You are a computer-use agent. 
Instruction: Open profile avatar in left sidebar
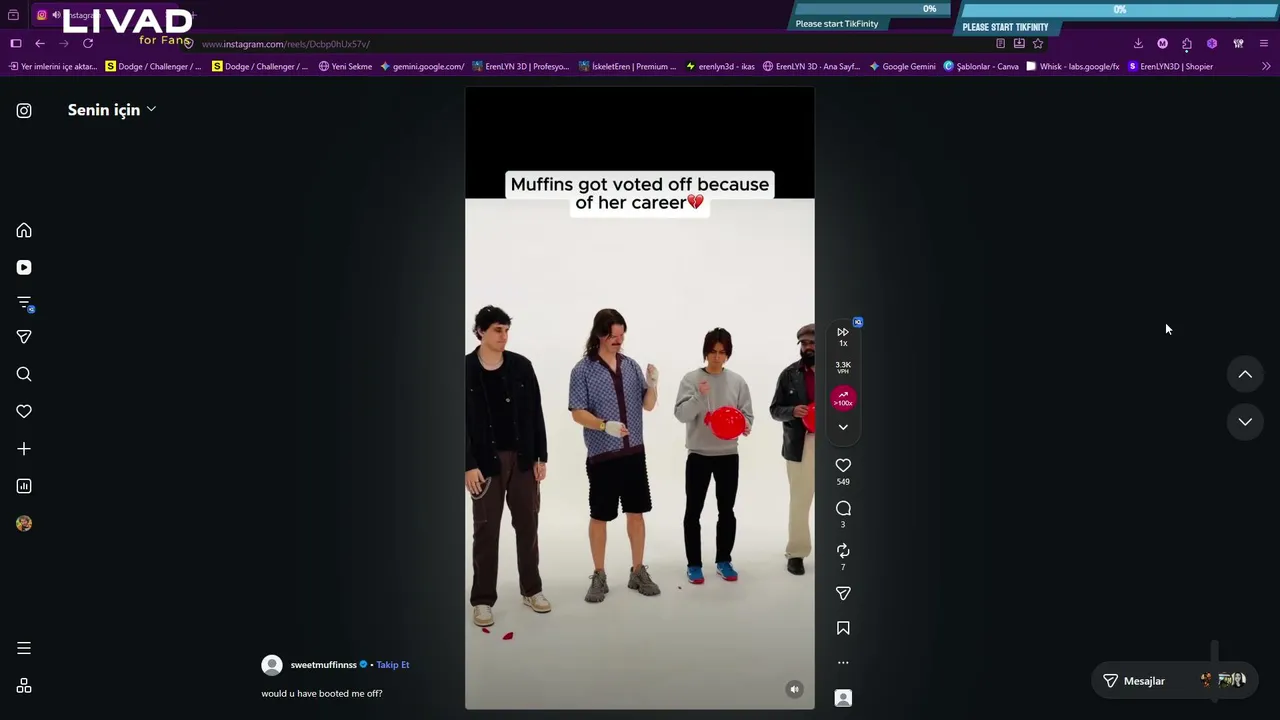[x=24, y=523]
